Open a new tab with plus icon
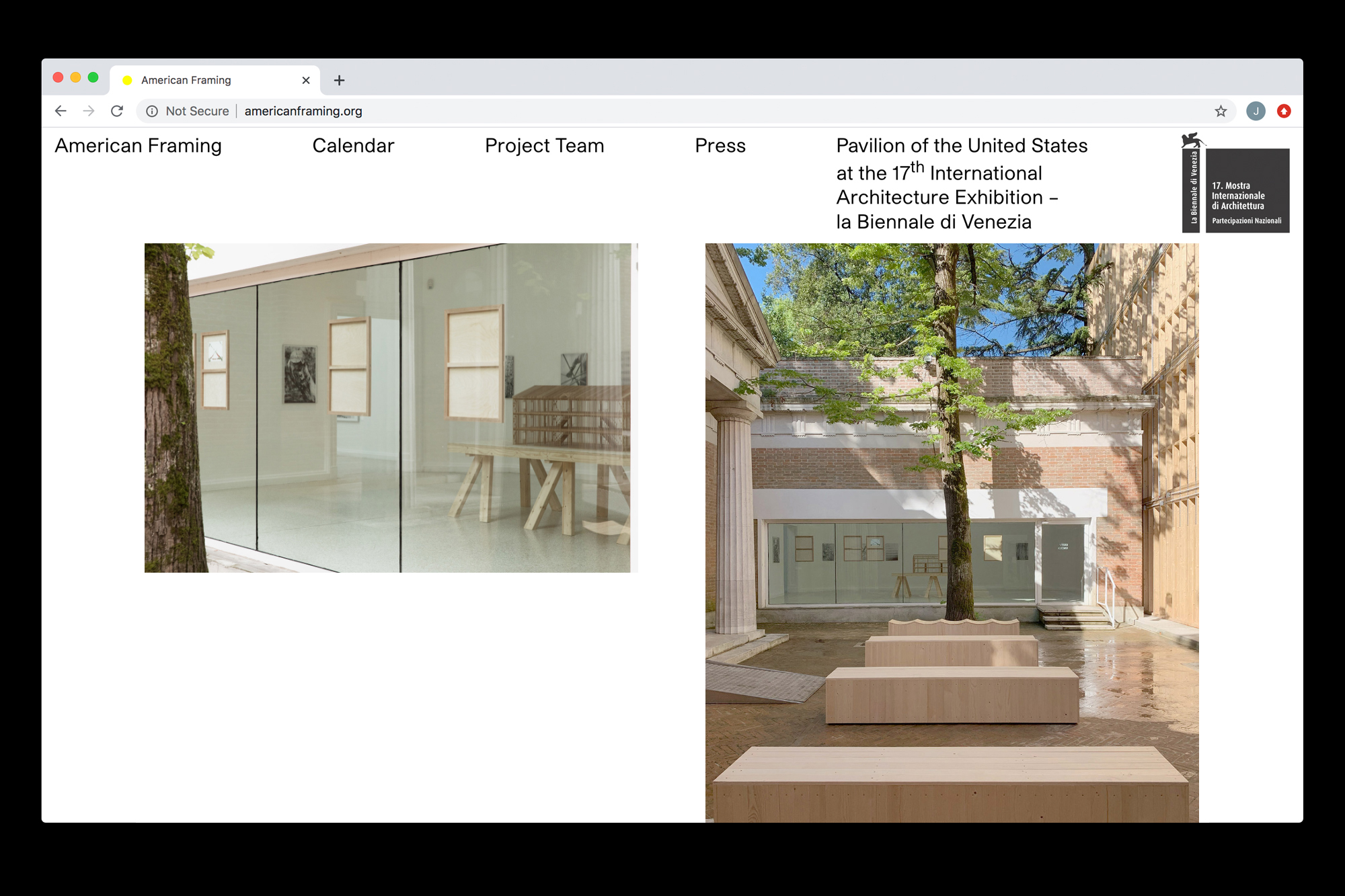Image resolution: width=1345 pixels, height=896 pixels. [339, 80]
